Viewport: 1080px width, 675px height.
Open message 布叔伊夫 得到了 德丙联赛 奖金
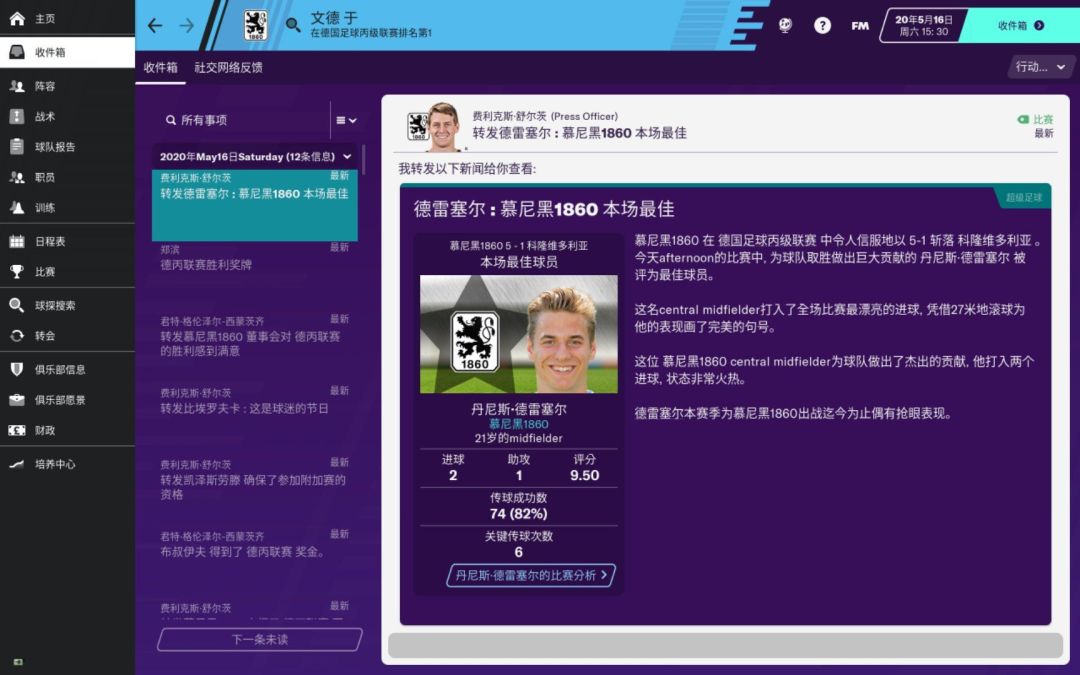255,563
